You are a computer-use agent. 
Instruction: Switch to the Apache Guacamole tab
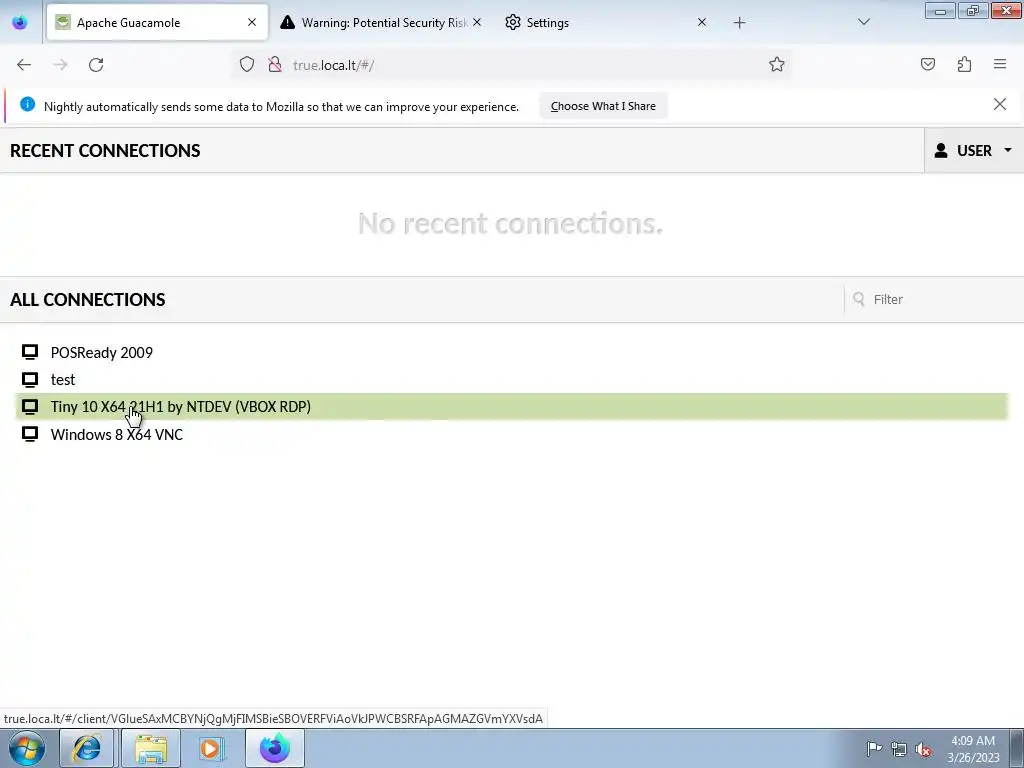(157, 22)
